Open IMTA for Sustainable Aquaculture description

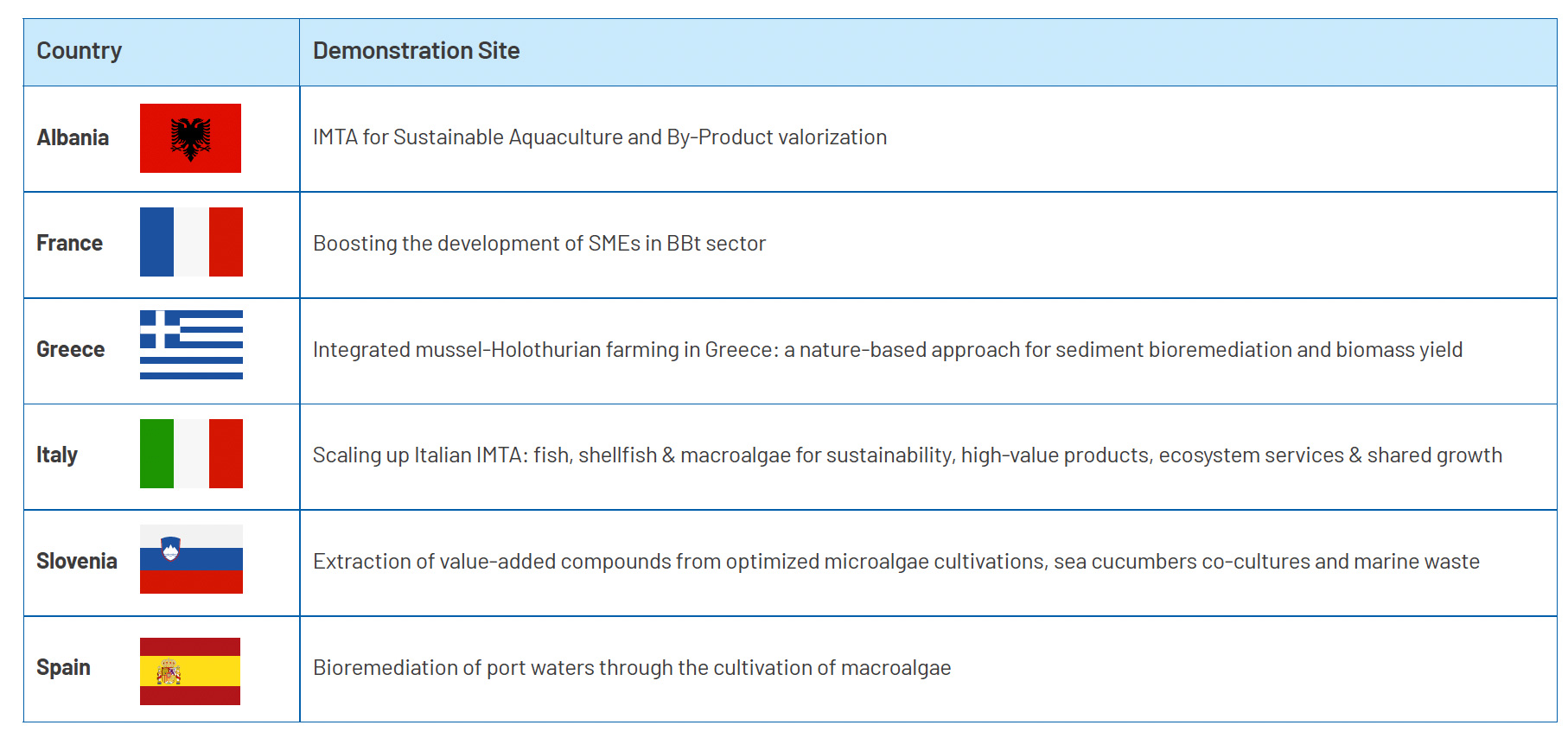click(x=600, y=137)
